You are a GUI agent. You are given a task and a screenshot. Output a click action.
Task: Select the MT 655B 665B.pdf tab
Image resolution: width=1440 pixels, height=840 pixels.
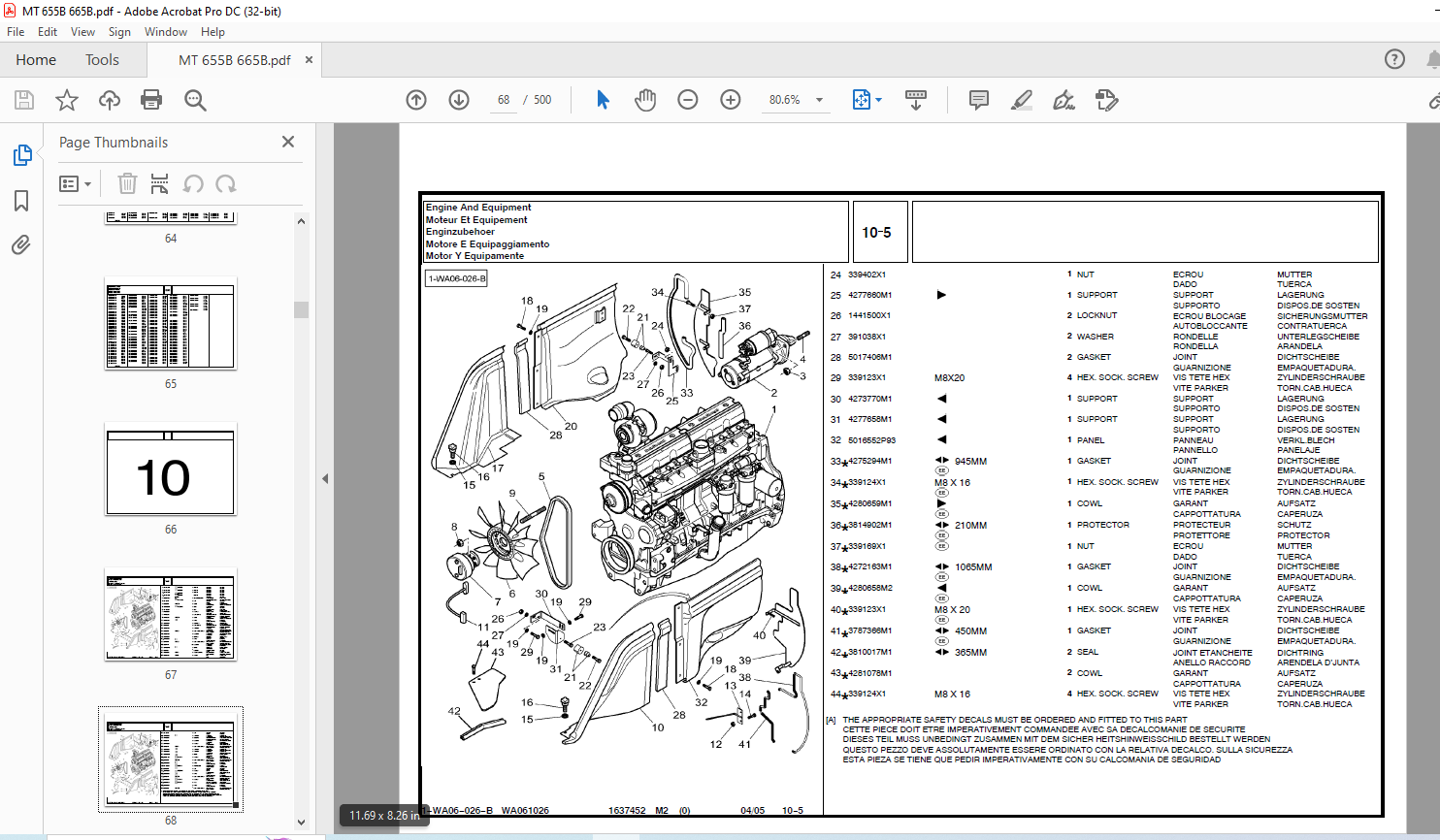pos(234,60)
